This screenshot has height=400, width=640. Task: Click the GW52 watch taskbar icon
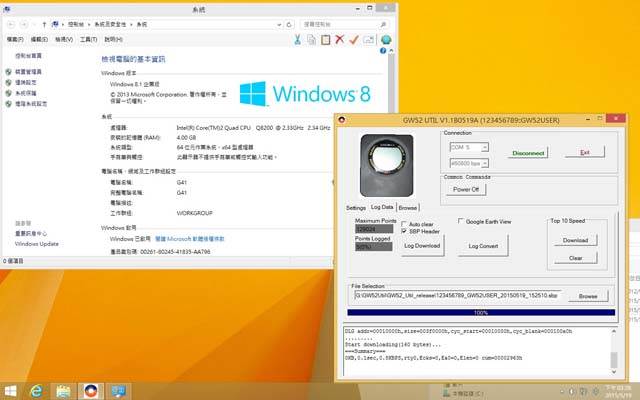90,389
